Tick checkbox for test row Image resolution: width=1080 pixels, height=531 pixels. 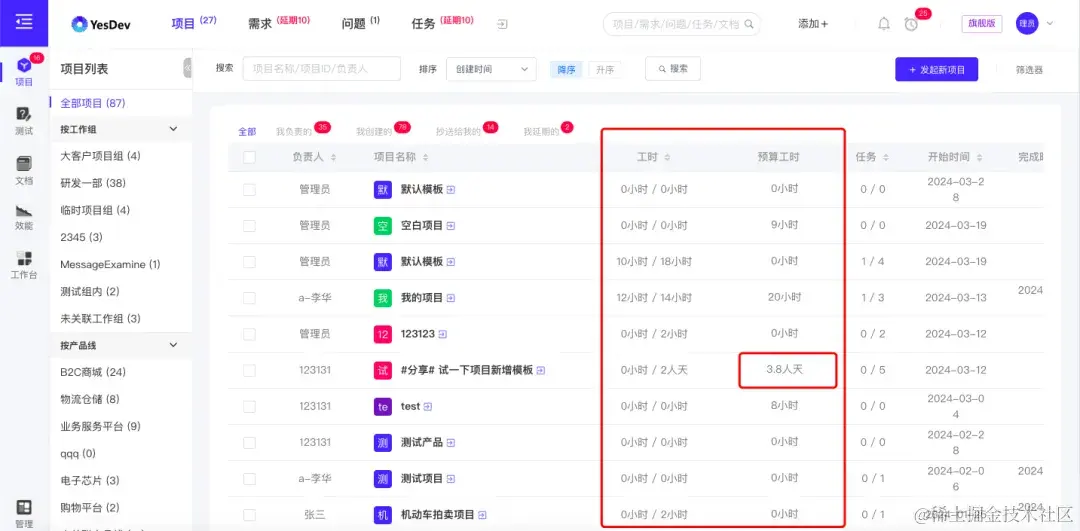249,406
